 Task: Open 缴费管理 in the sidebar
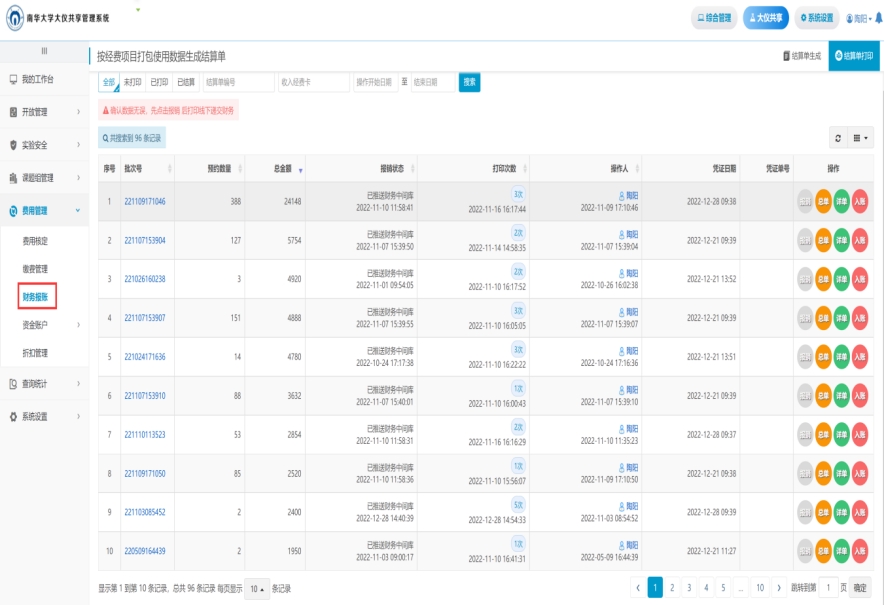[35, 269]
